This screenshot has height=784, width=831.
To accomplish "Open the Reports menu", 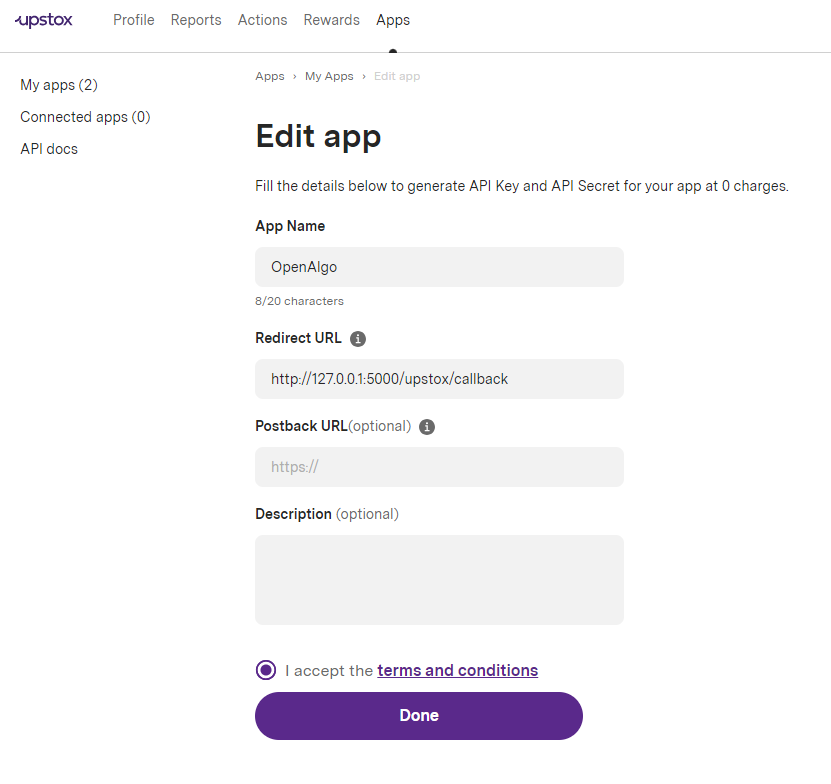I will [x=196, y=20].
